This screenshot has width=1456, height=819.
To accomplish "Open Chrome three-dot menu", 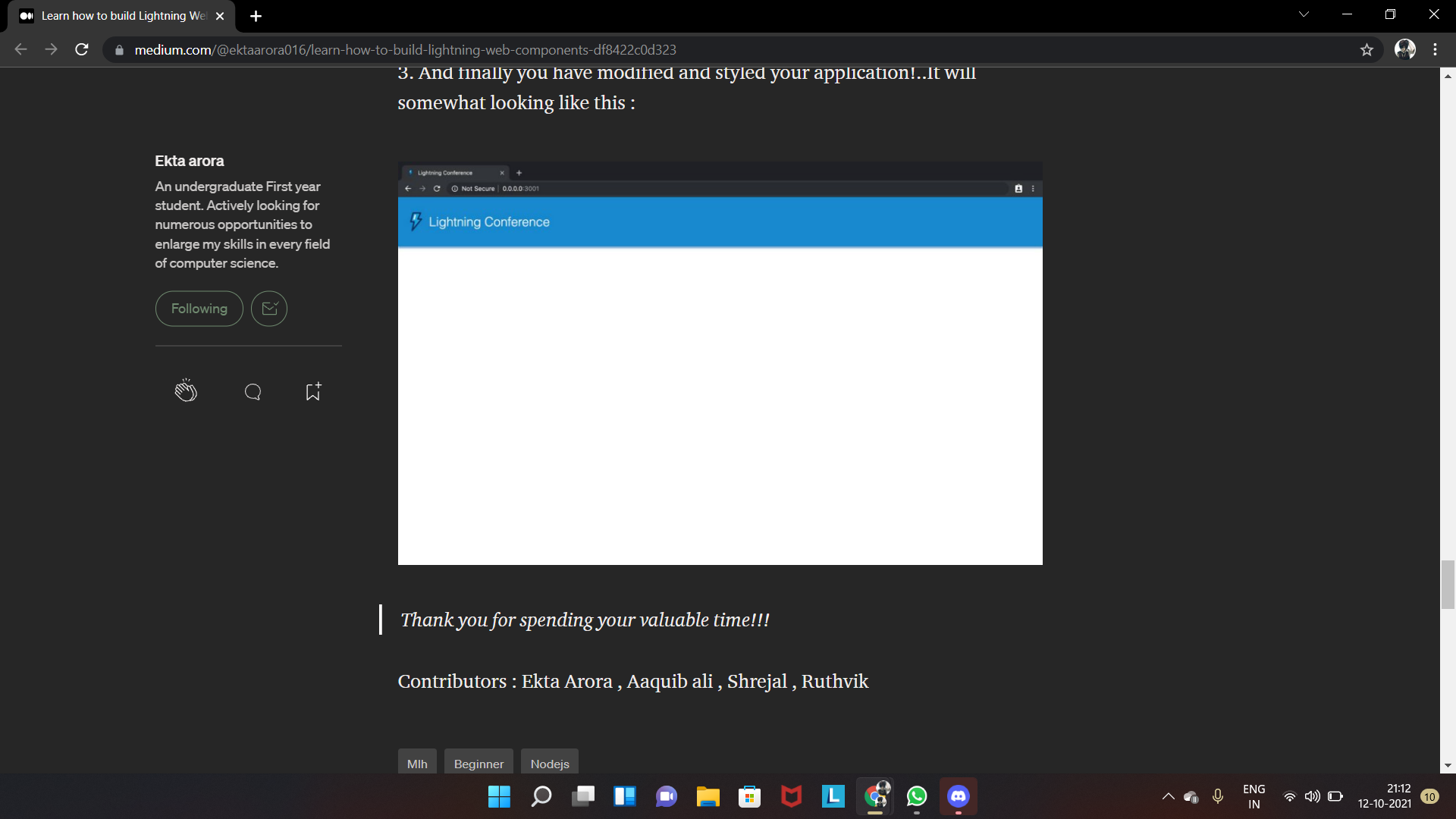I will [1435, 50].
